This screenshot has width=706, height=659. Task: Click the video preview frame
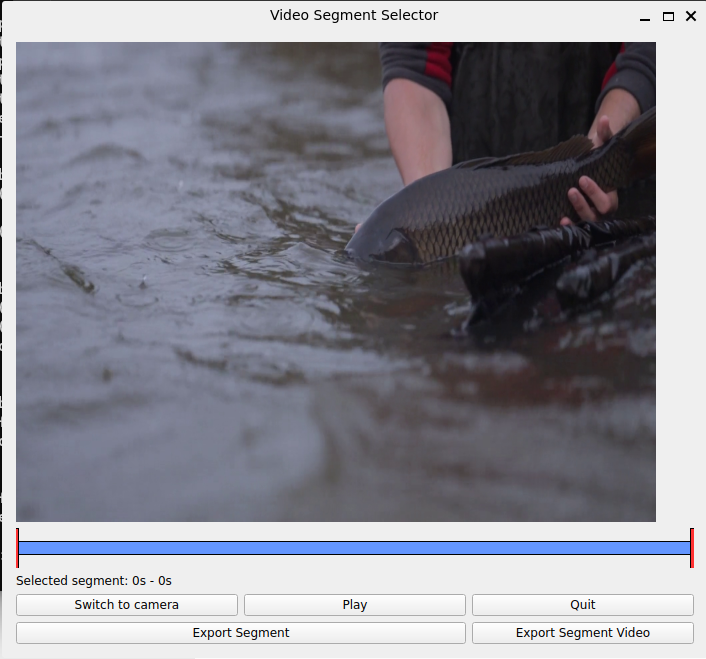coord(336,282)
